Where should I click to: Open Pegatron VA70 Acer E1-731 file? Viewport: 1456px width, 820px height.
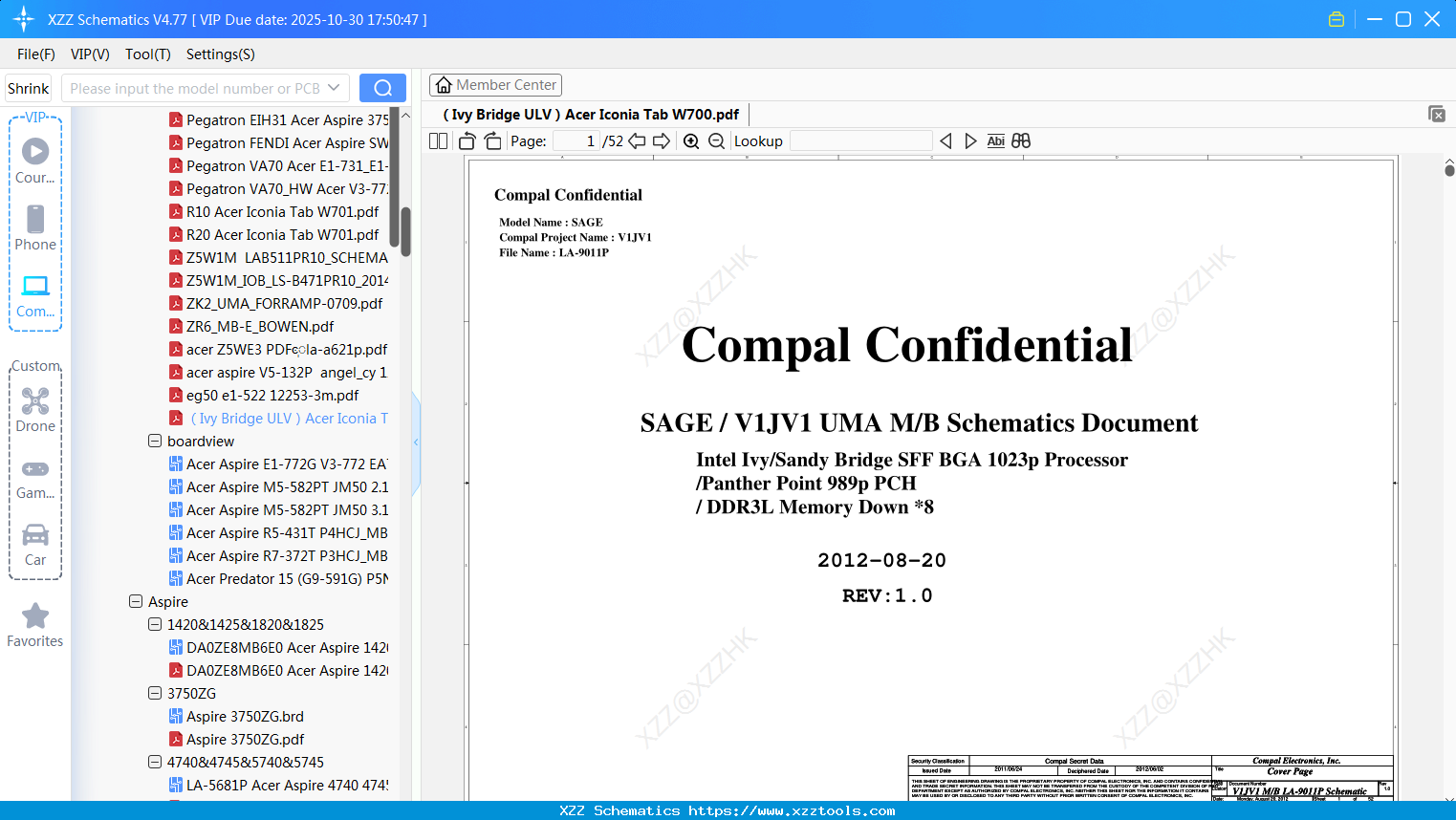(279, 166)
